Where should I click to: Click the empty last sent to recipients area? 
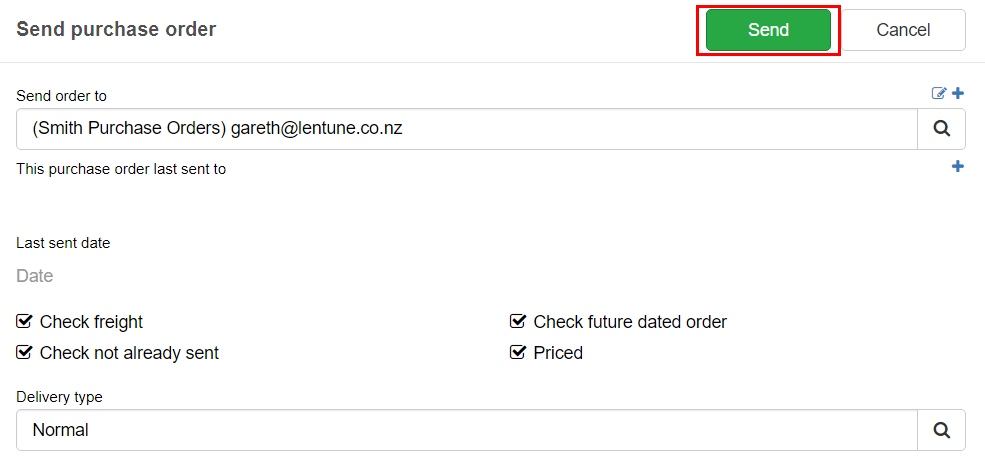point(490,201)
